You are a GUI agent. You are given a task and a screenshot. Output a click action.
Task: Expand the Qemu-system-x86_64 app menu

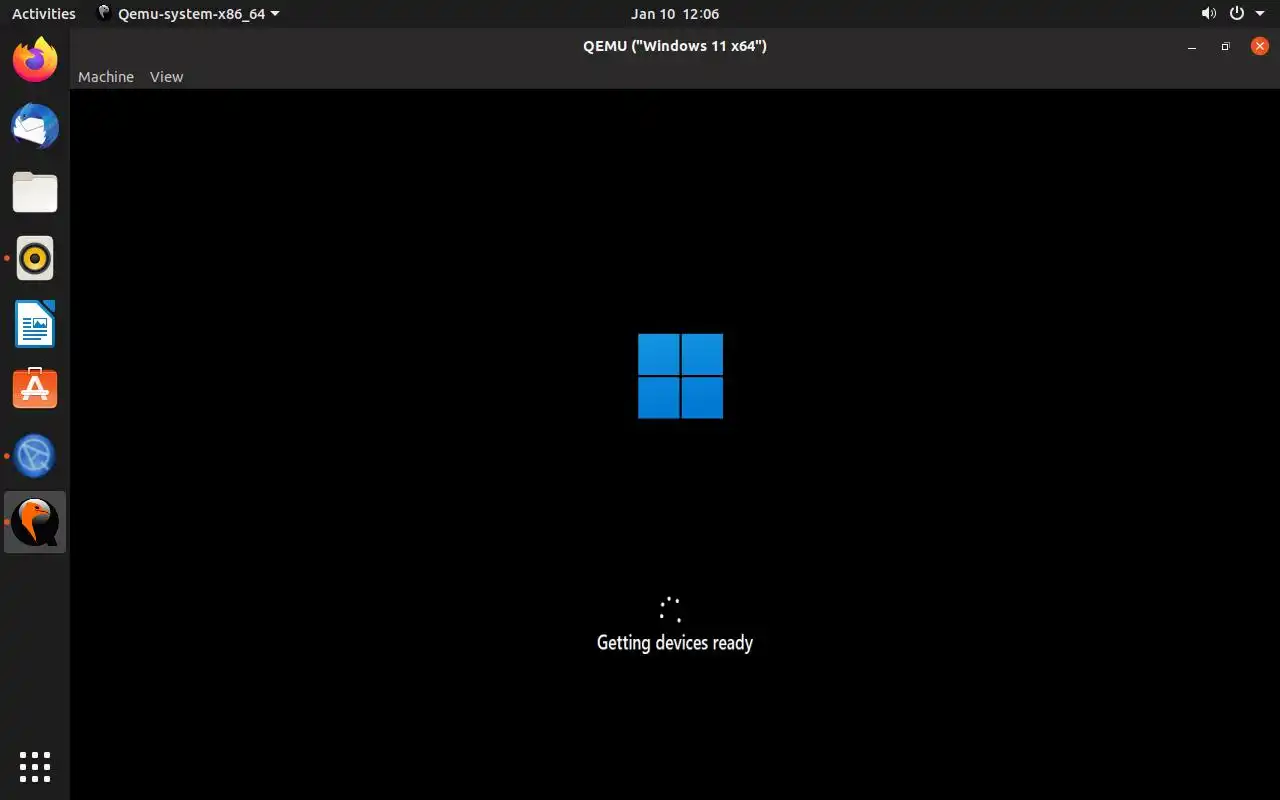[x=188, y=14]
